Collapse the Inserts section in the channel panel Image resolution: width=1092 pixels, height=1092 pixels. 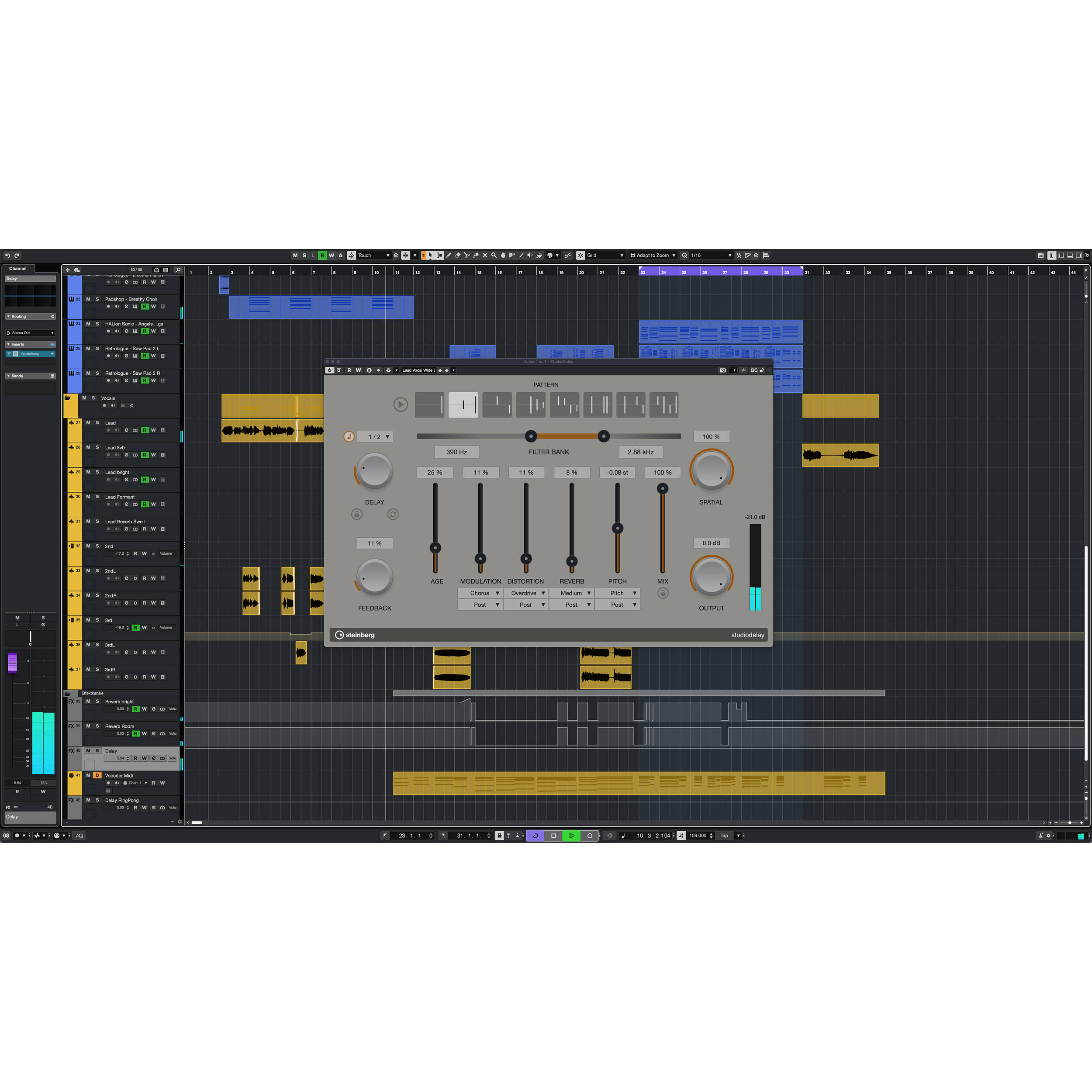pos(9,344)
